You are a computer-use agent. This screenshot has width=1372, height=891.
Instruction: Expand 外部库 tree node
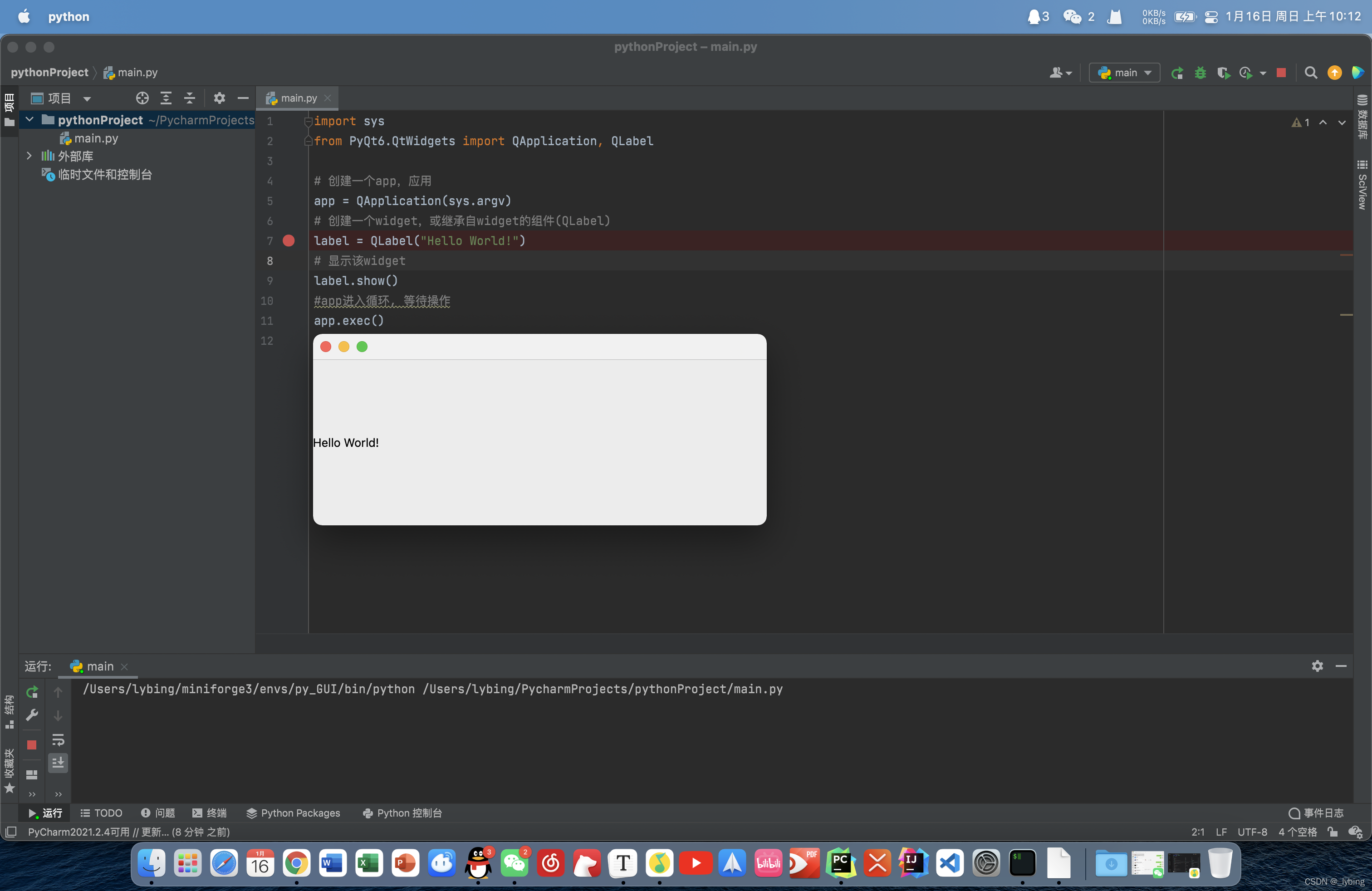(29, 156)
